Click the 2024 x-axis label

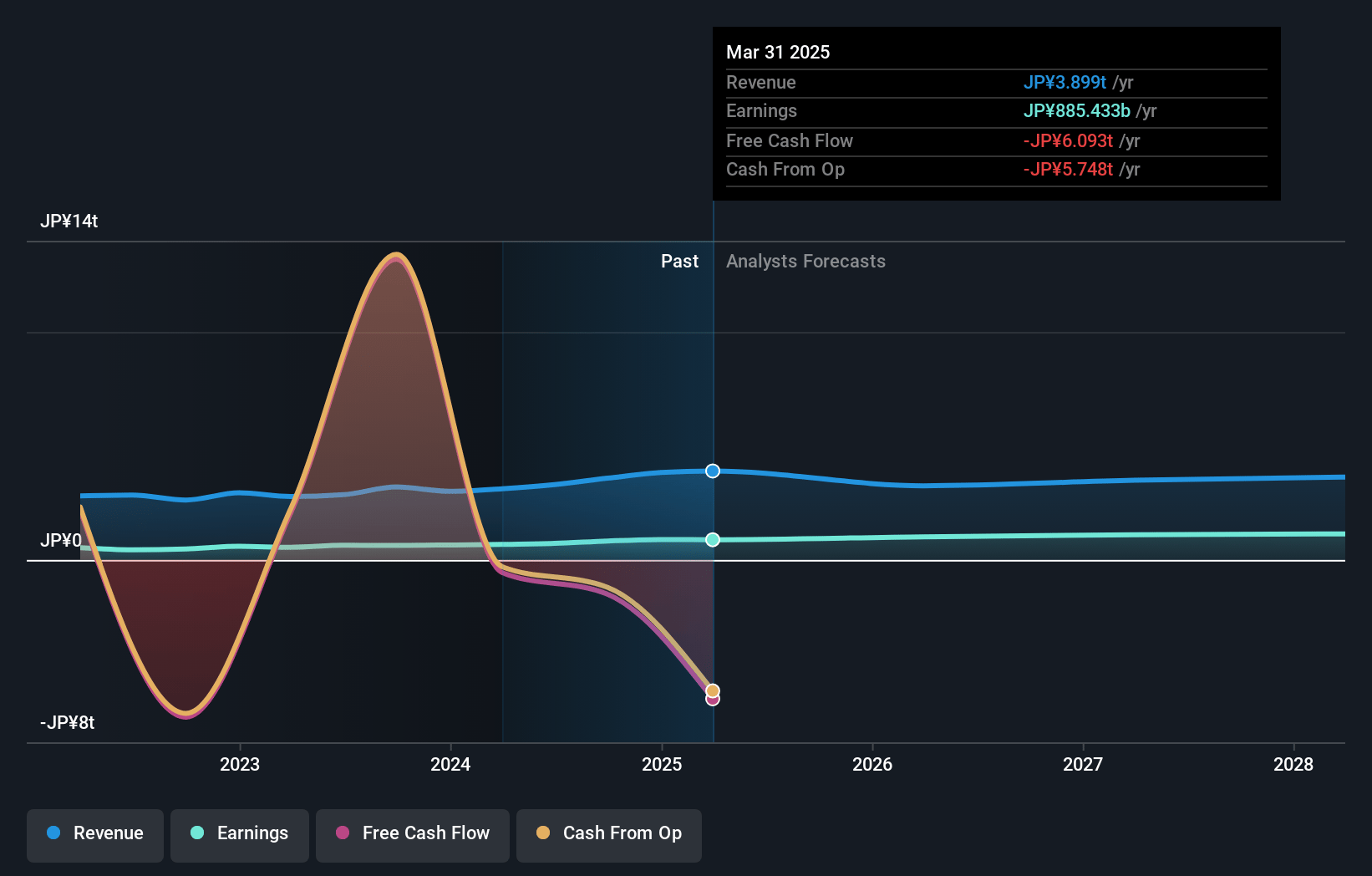point(450,764)
